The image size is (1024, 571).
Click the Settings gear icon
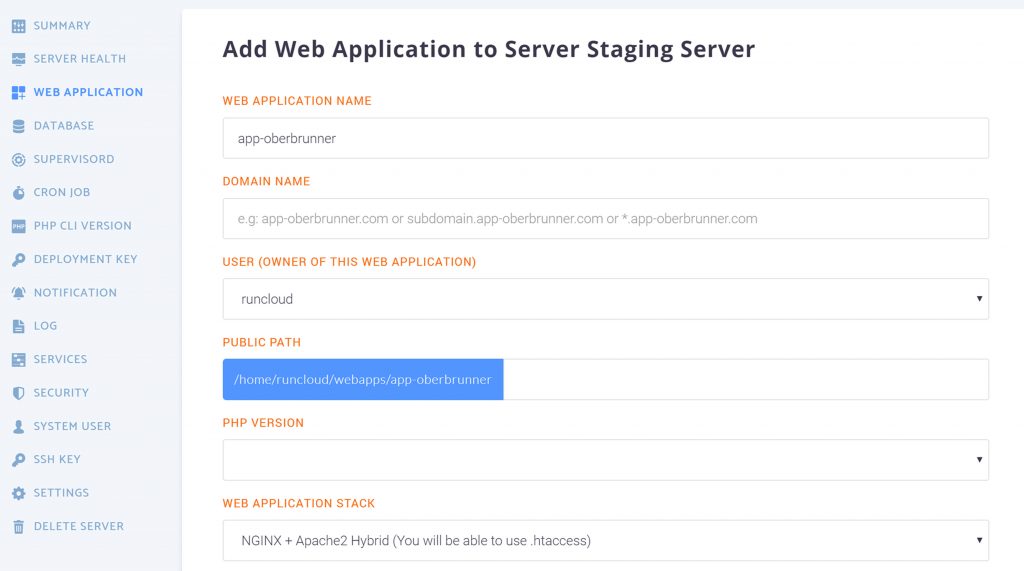tap(18, 493)
